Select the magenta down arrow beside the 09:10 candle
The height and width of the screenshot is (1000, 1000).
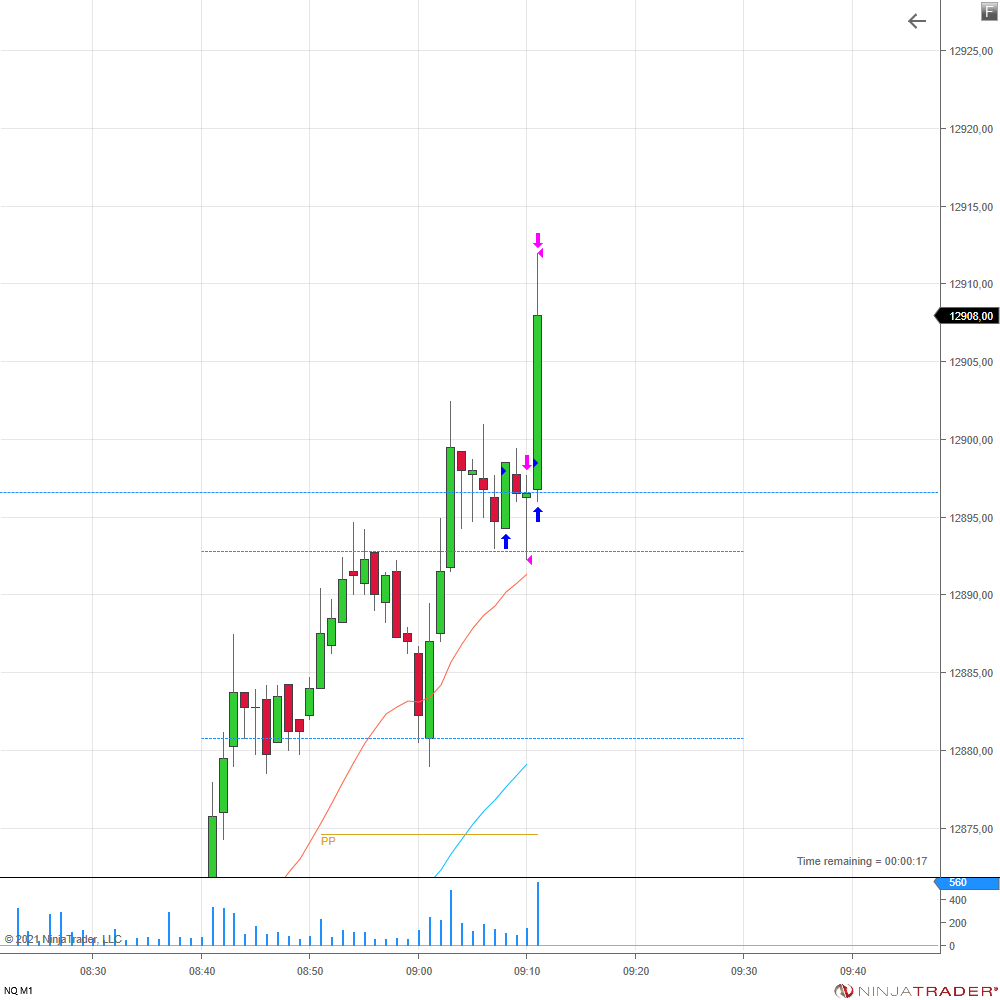[x=526, y=462]
